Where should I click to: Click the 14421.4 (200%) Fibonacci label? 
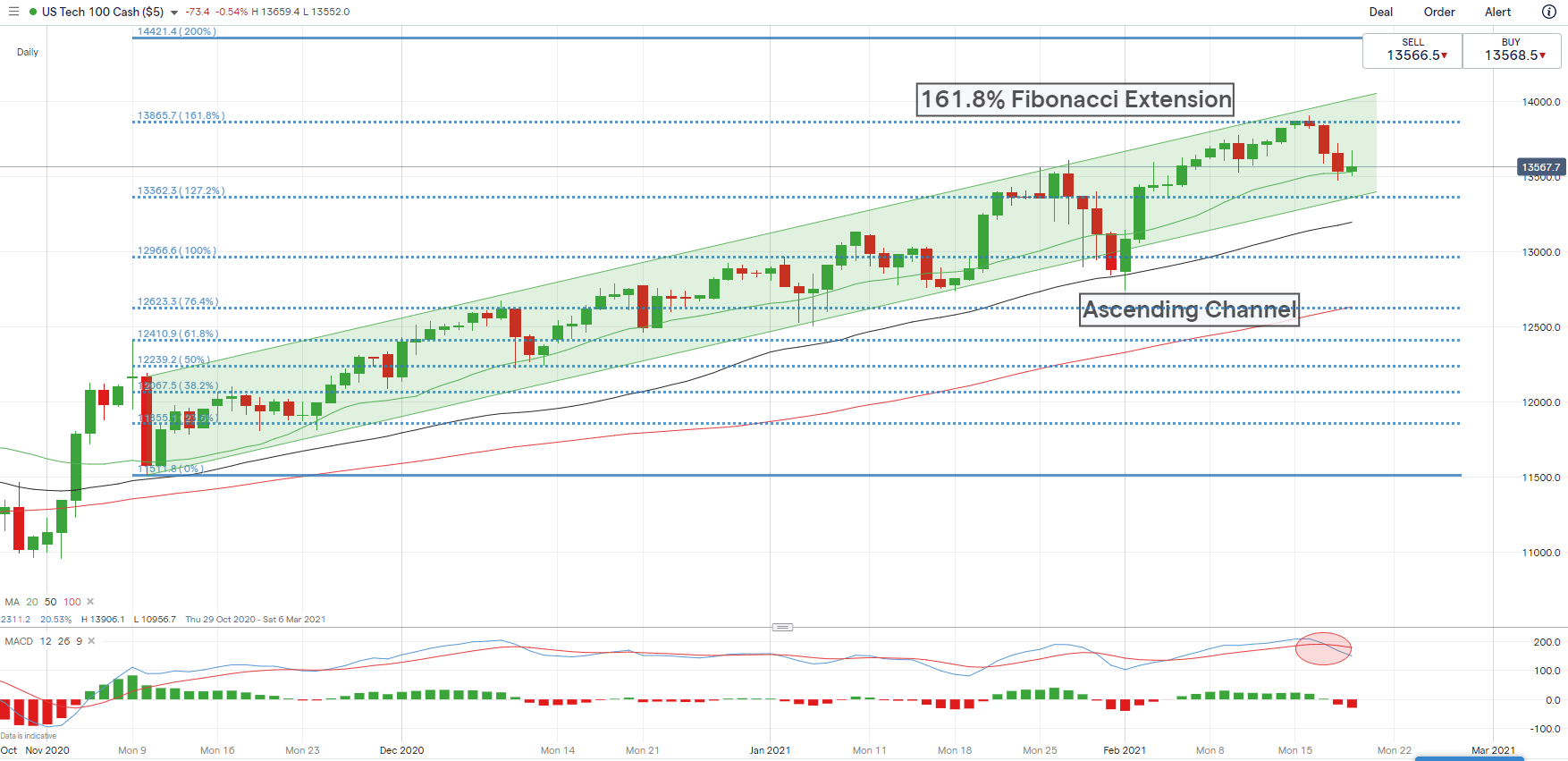click(177, 31)
